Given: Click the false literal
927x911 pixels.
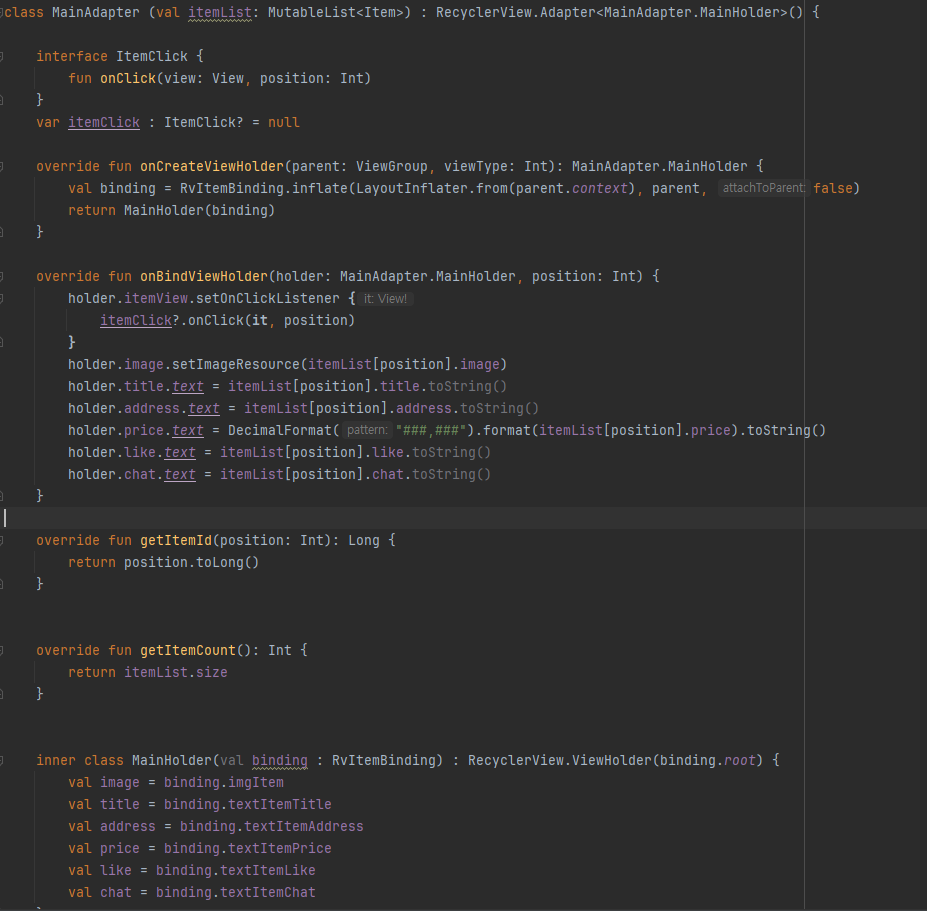Looking at the screenshot, I should point(832,189).
